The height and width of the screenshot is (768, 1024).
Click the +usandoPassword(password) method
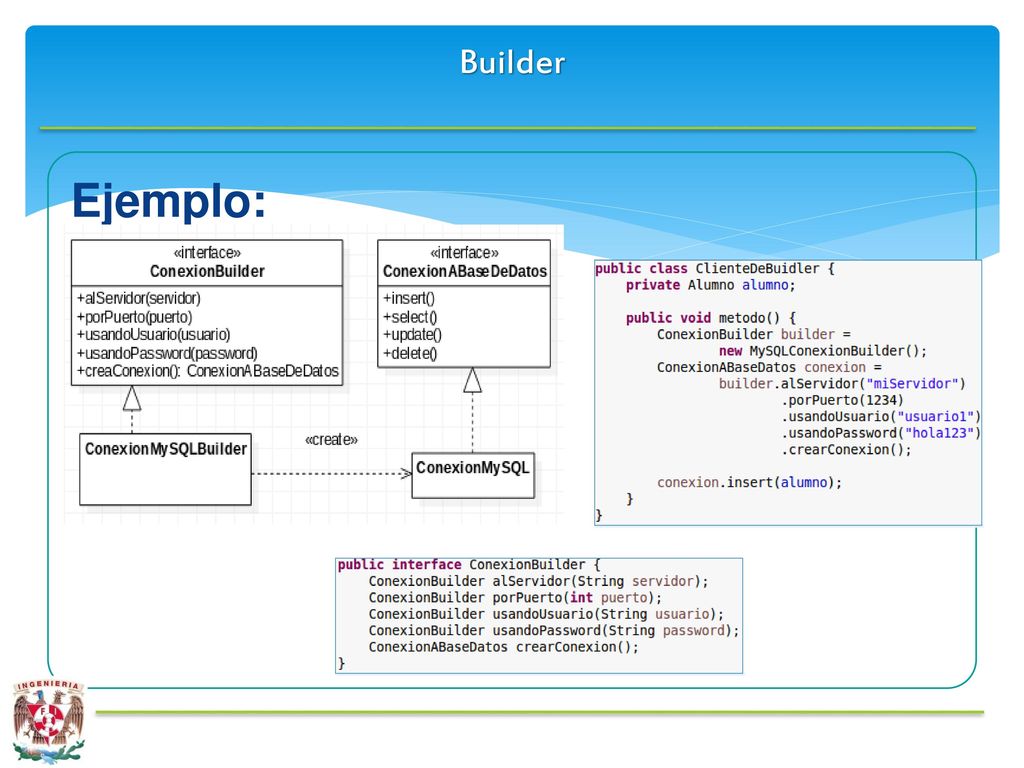tap(167, 353)
